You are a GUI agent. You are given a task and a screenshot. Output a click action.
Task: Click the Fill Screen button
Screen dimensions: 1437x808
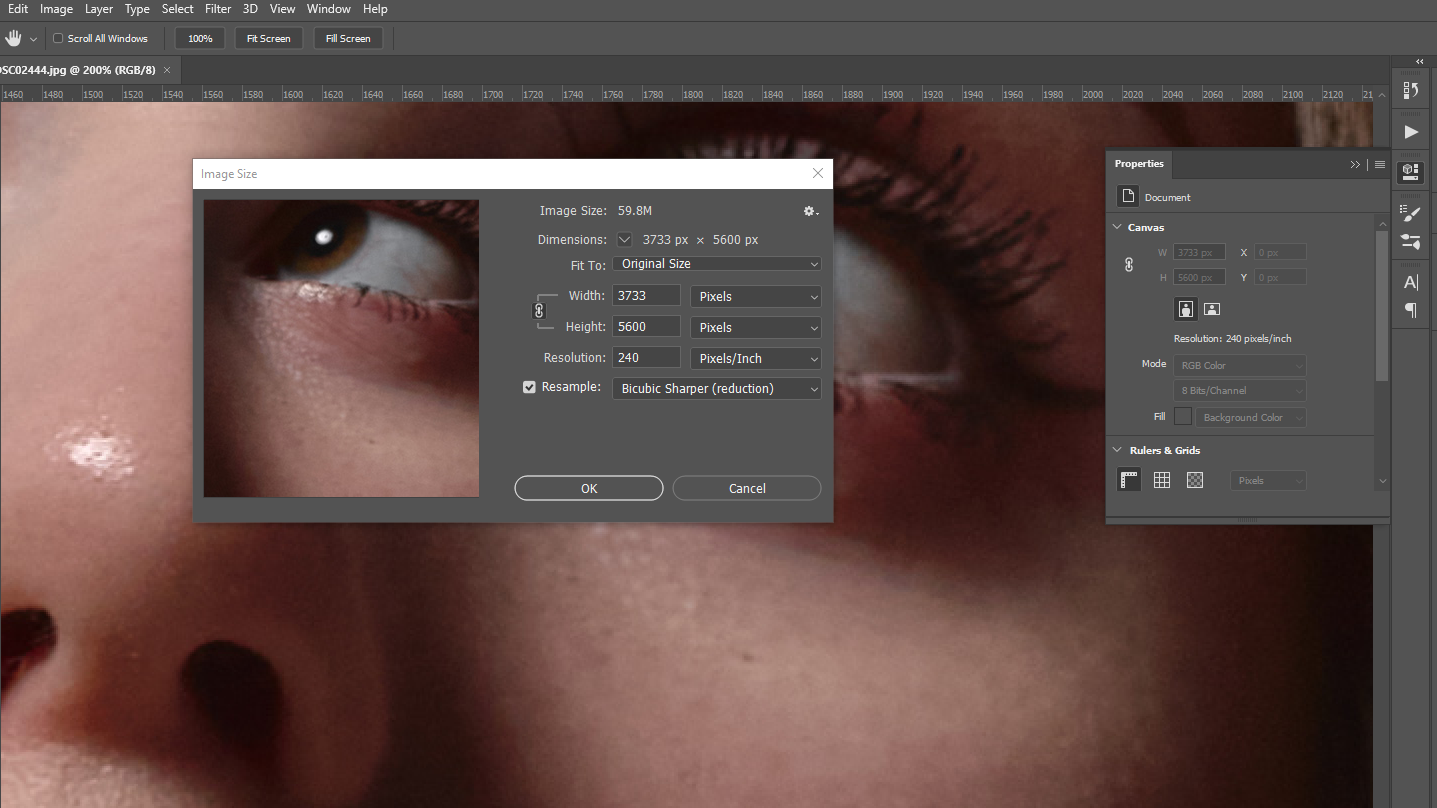[348, 38]
